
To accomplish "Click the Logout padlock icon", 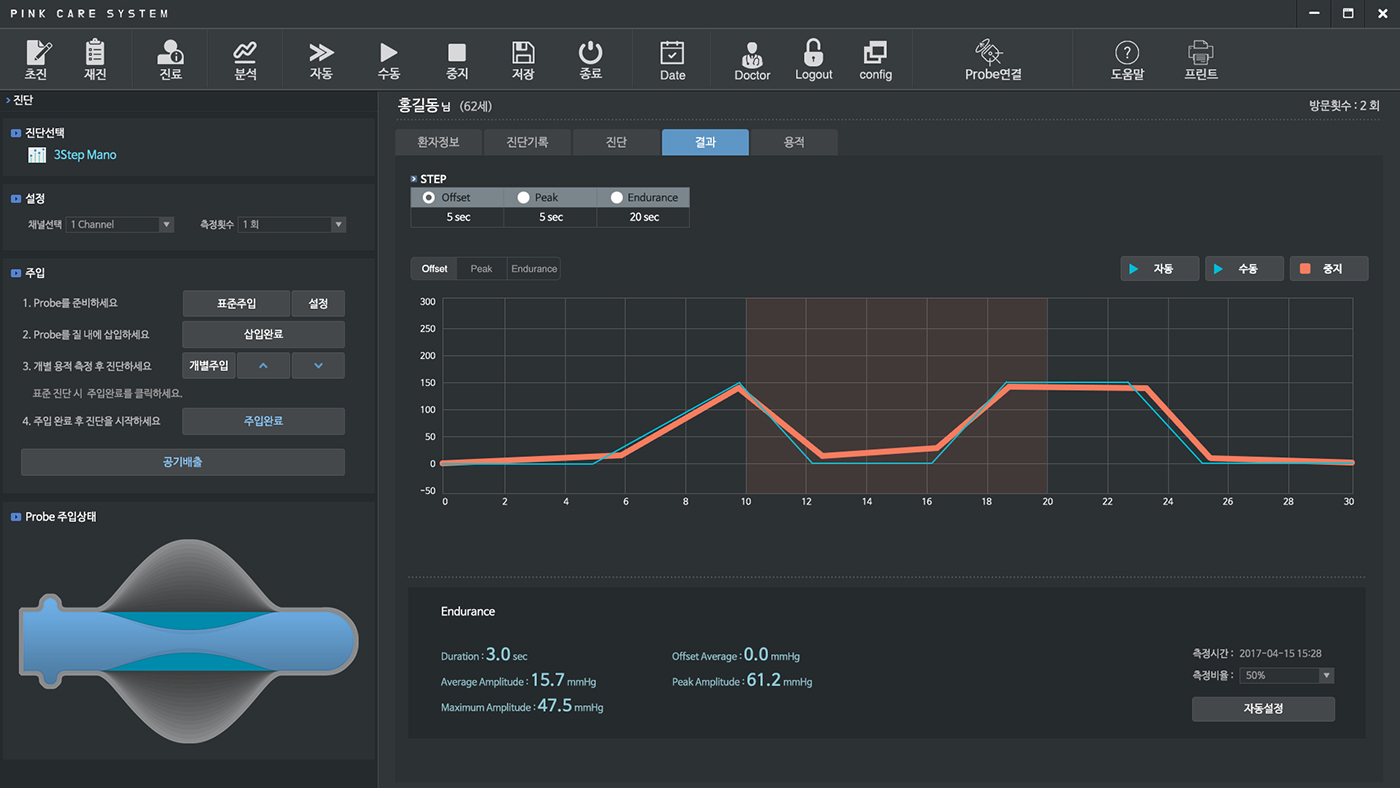I will (814, 60).
